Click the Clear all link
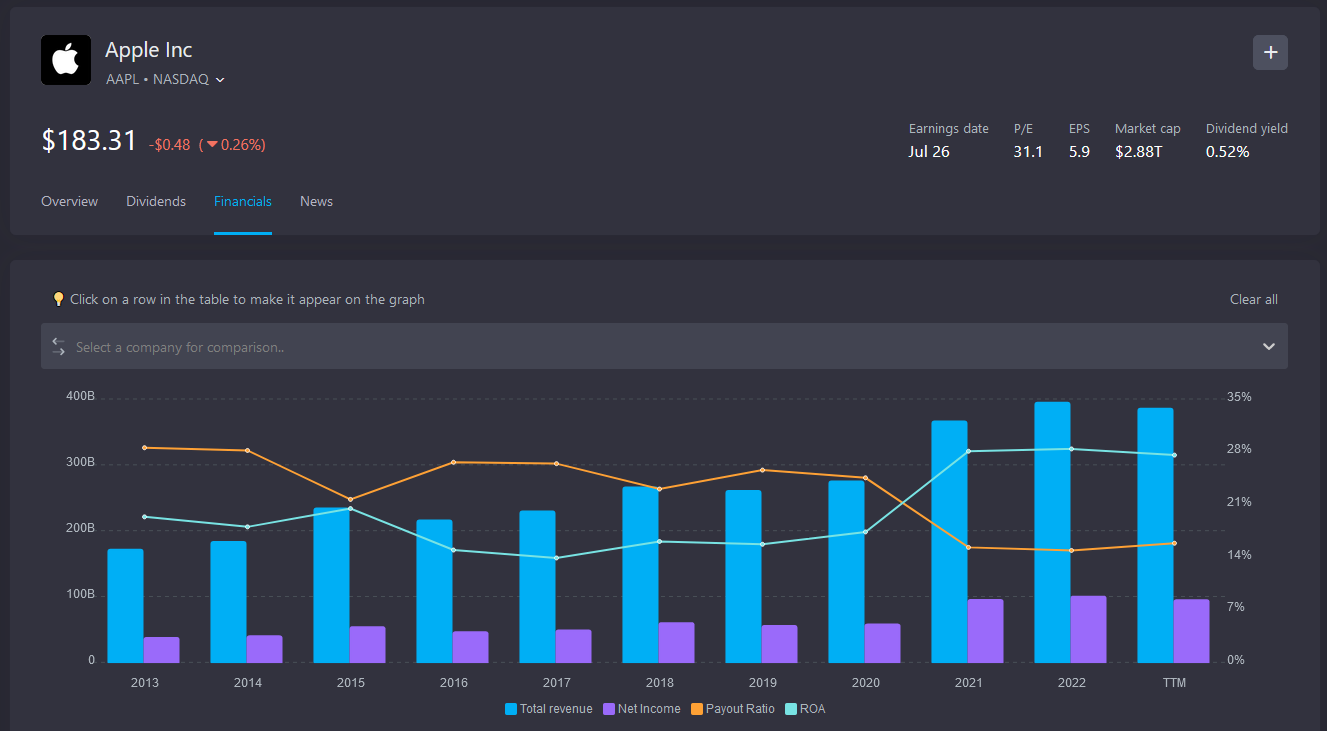1327x731 pixels. point(1254,299)
